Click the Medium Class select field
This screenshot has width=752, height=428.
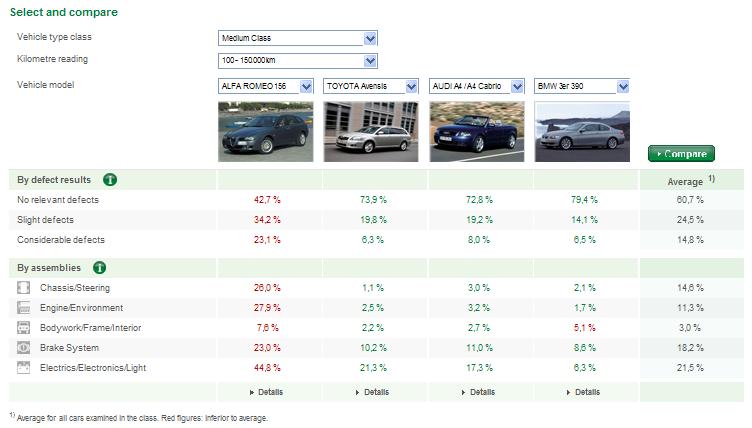click(x=298, y=38)
